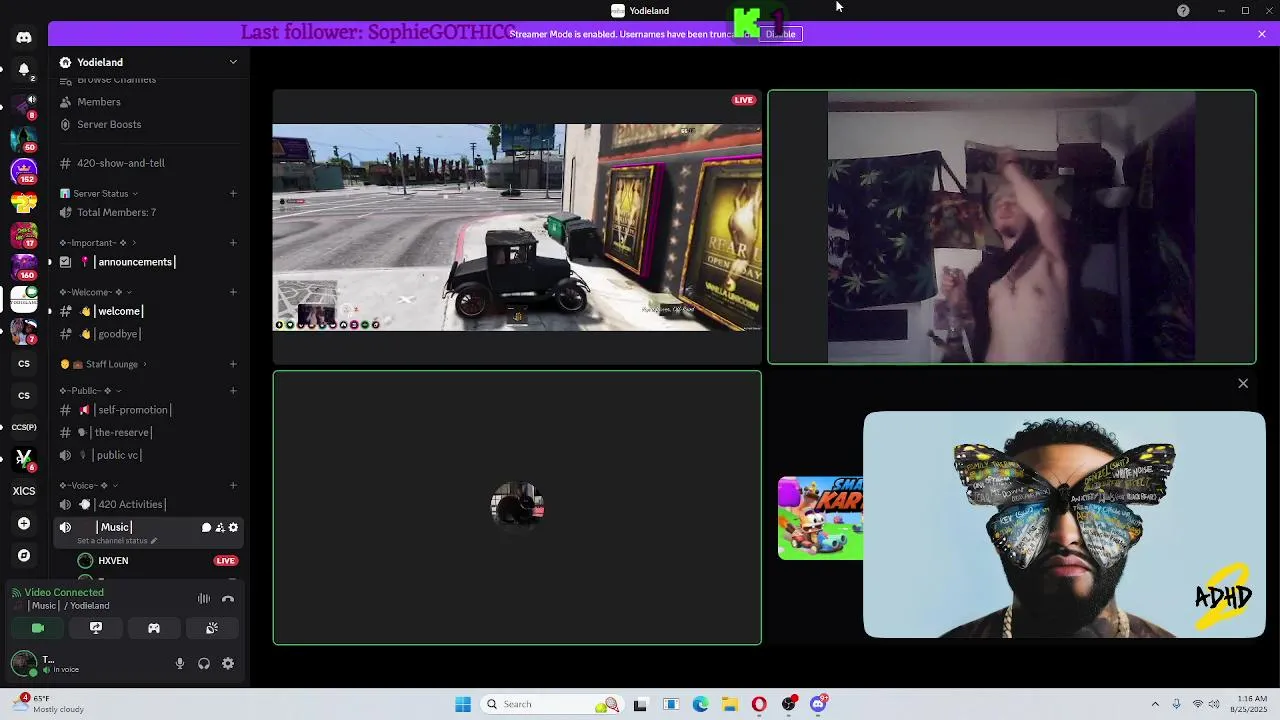Start an Activity via the game controller button
The width and height of the screenshot is (1280, 720).
(154, 628)
